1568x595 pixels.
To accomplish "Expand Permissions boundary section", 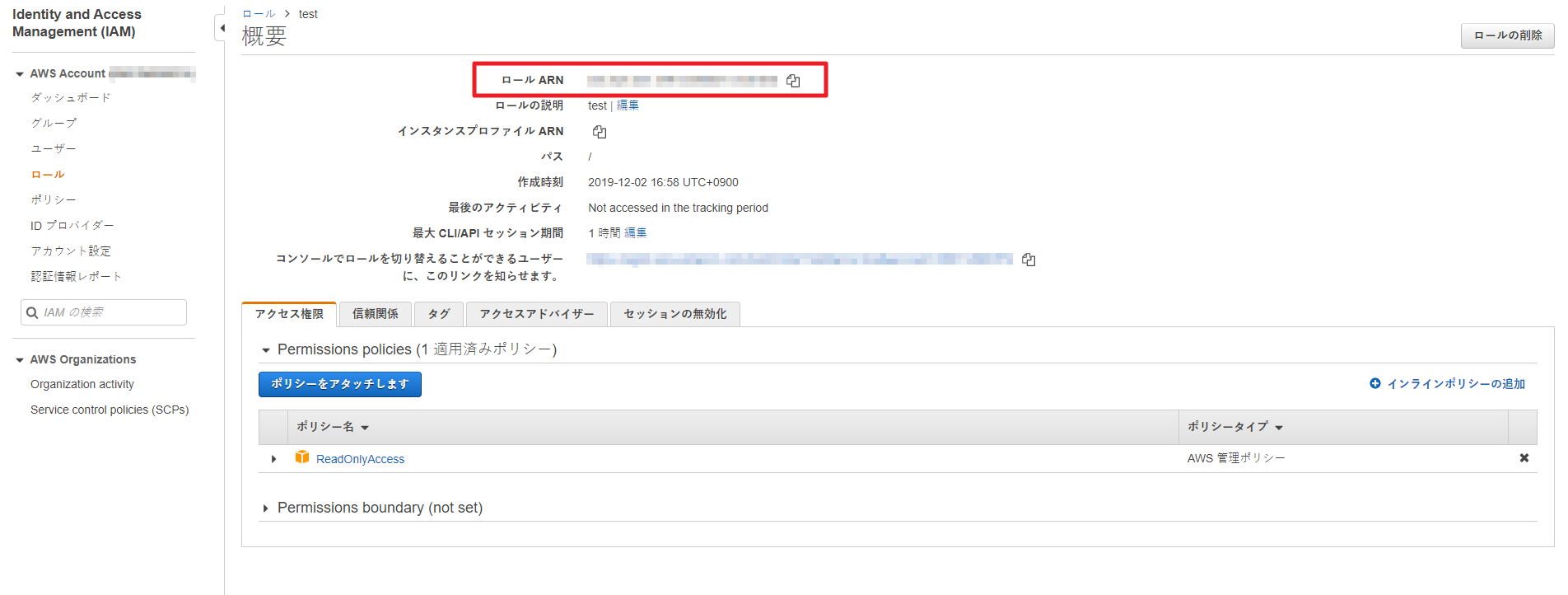I will [265, 508].
